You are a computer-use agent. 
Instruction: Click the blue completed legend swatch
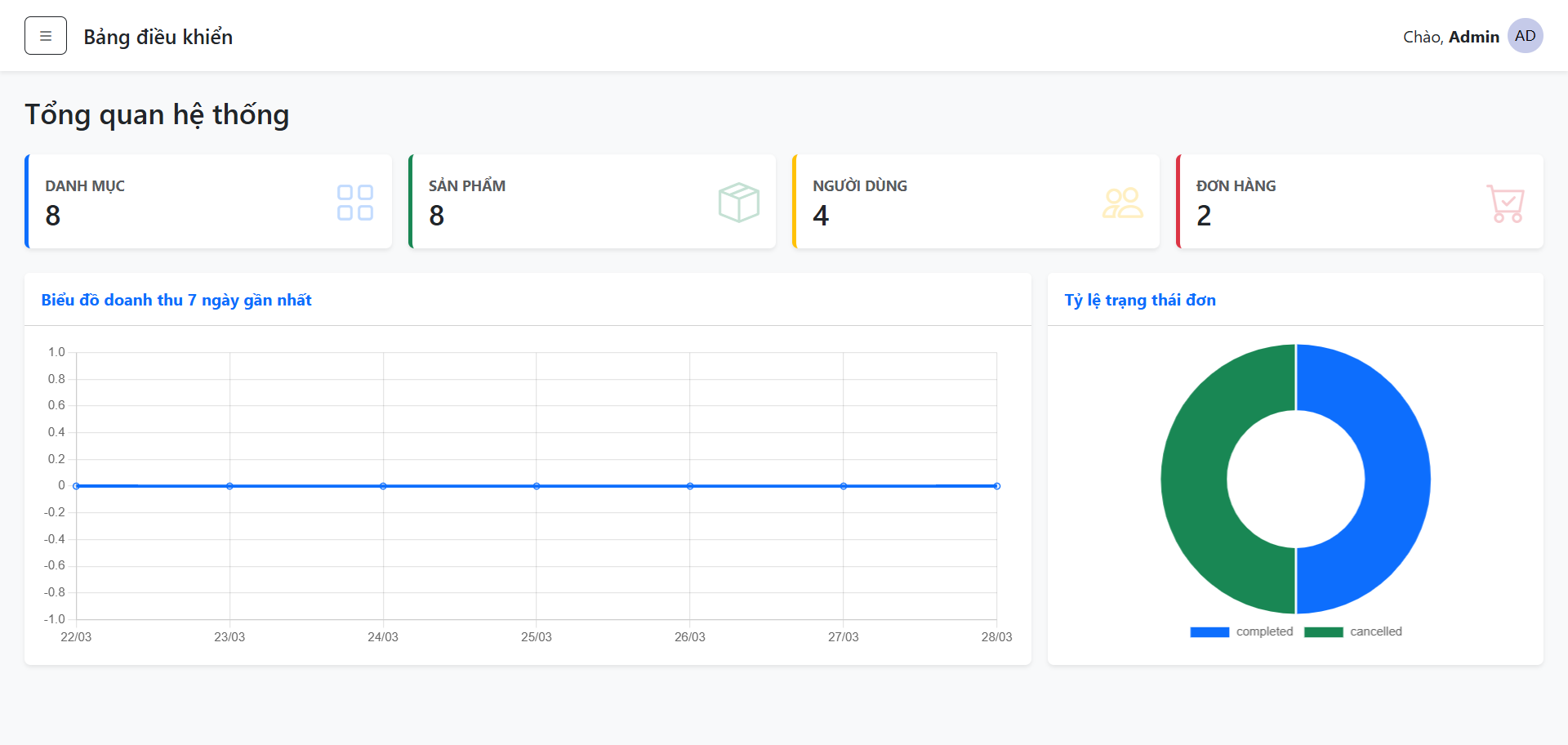tap(1209, 631)
